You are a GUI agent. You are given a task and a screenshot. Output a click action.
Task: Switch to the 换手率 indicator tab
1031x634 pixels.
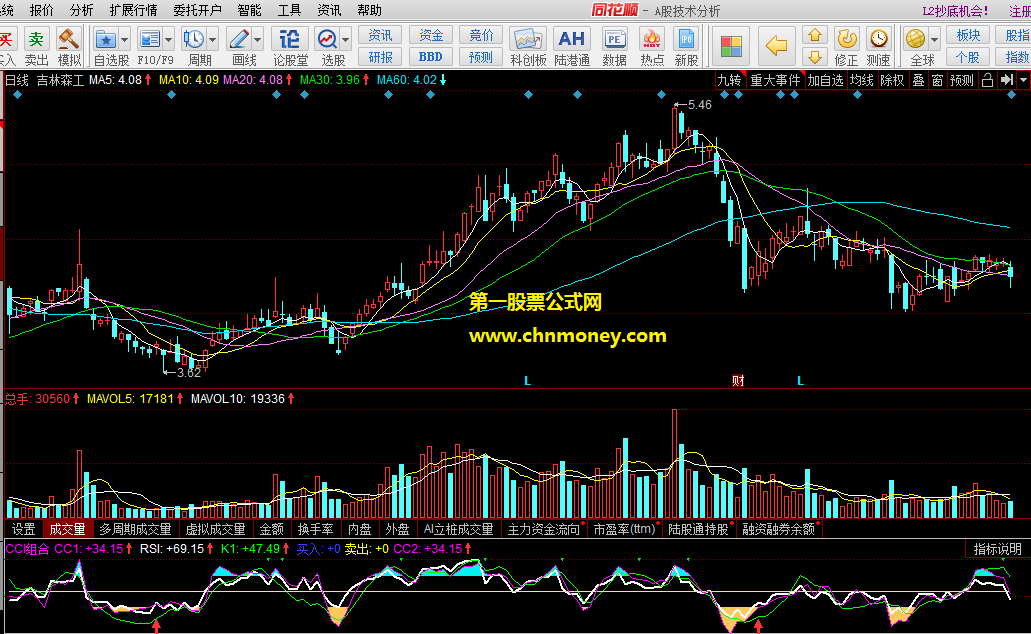[316, 529]
